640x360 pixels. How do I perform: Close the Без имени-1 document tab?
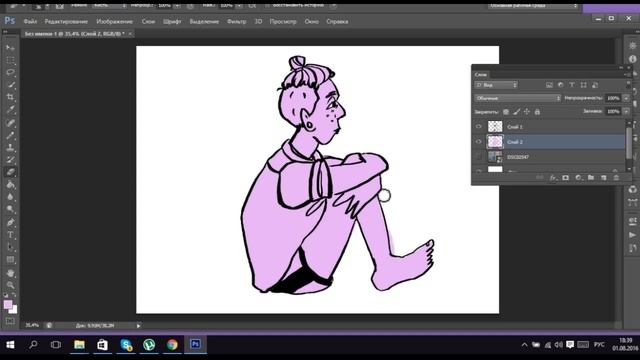click(130, 34)
